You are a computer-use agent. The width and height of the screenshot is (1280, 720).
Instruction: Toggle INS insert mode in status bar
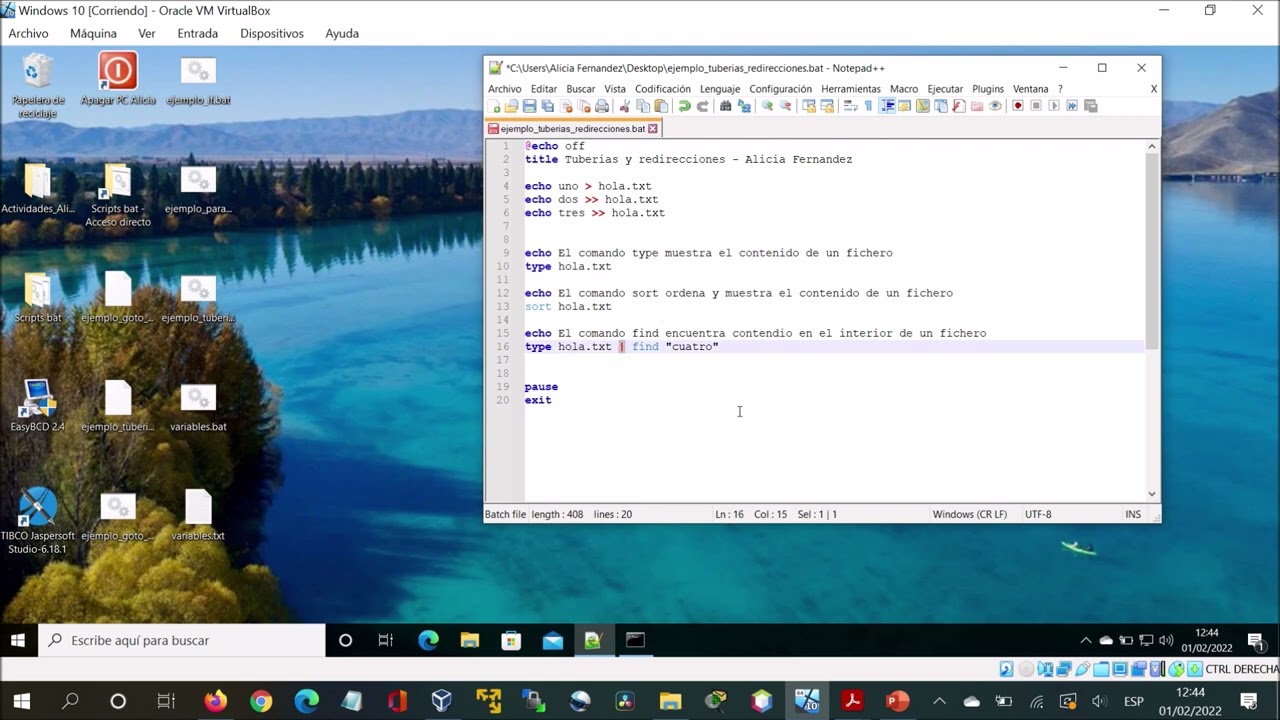(x=1133, y=514)
